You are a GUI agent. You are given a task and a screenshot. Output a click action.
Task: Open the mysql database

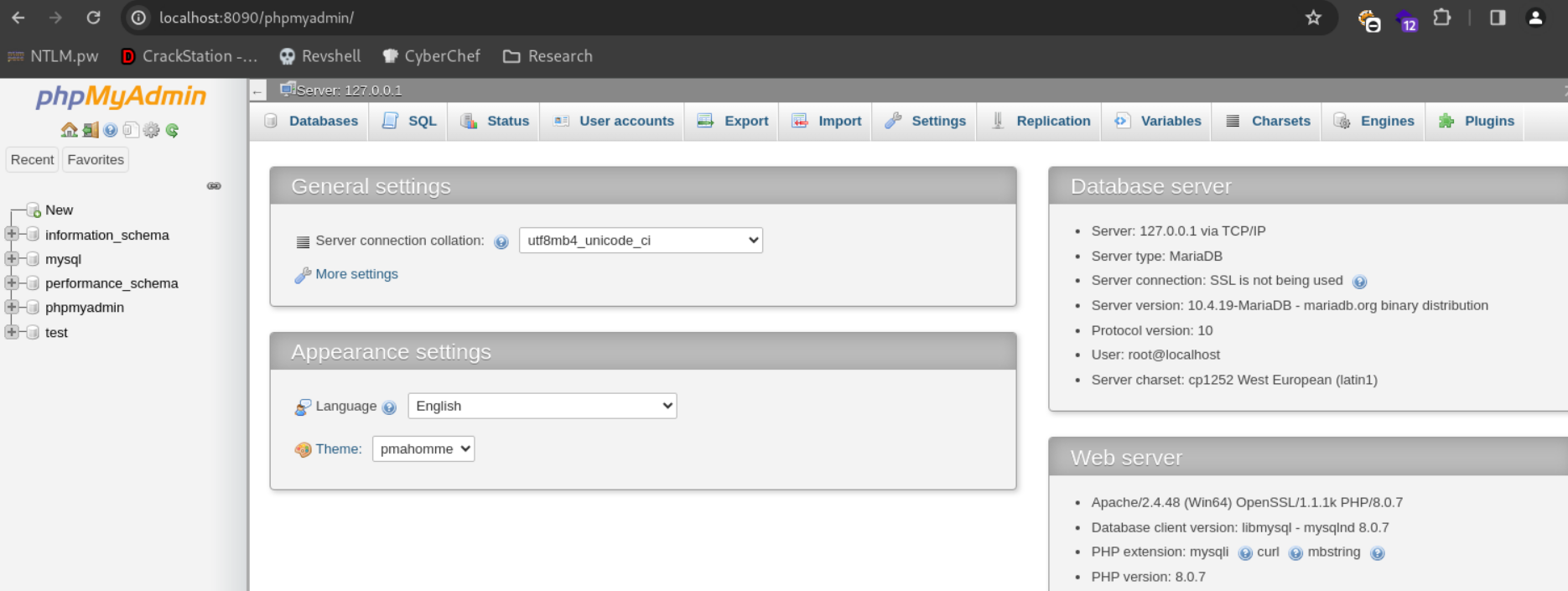point(63,259)
